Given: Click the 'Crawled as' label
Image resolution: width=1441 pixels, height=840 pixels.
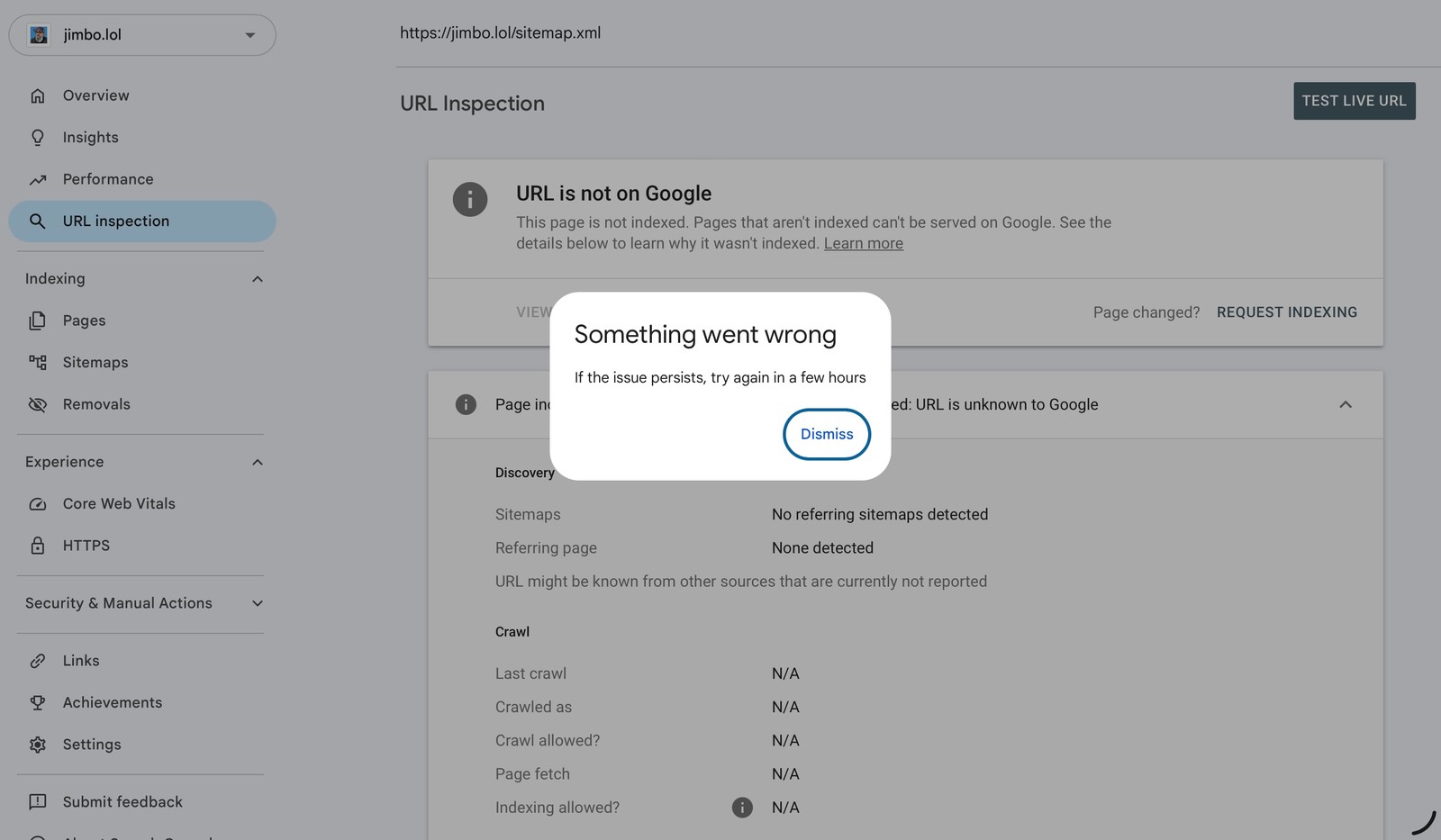Looking at the screenshot, I should pos(533,707).
